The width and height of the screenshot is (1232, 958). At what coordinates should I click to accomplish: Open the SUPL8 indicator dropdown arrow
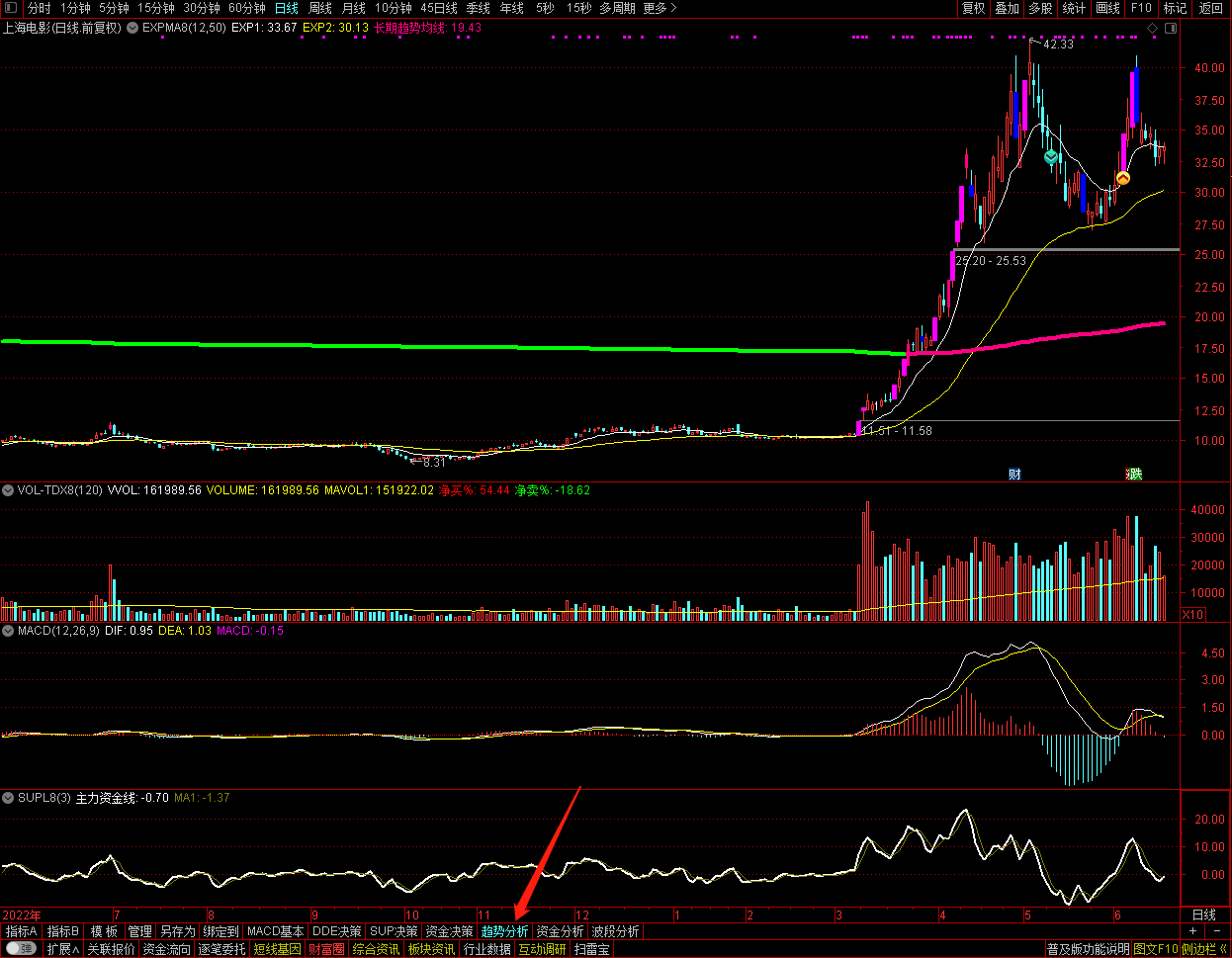pyautogui.click(x=8, y=798)
